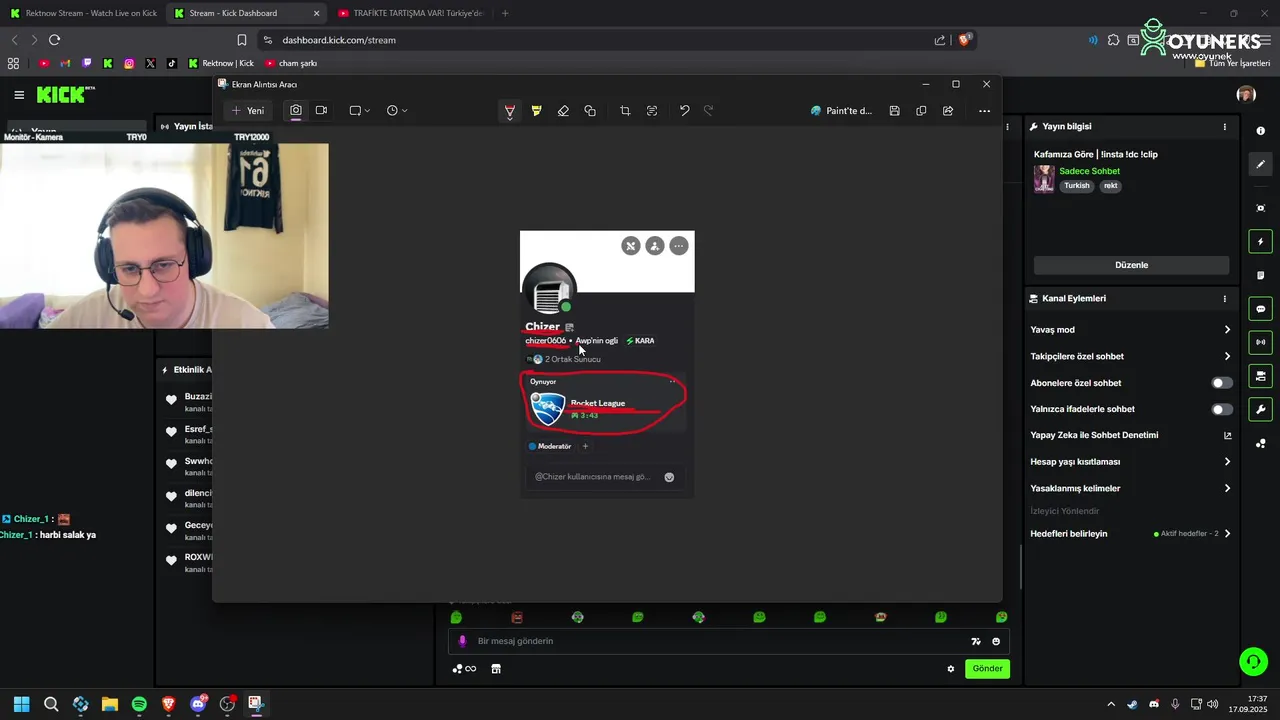Viewport: 1280px width, 720px height.
Task: Expand Yasaklanmış kelimeler option
Action: [1130, 488]
